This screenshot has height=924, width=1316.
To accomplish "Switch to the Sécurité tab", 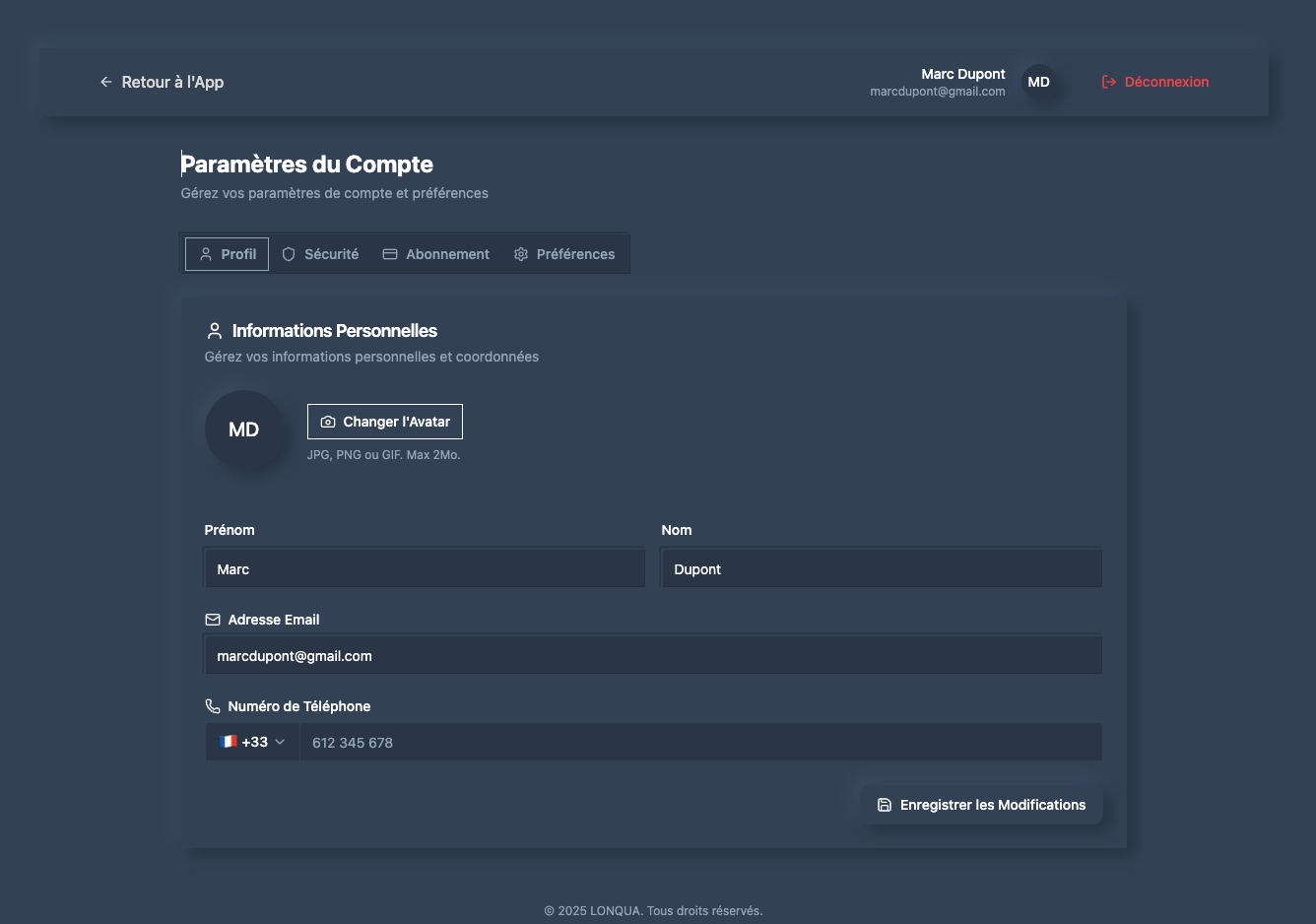I will [x=320, y=254].
